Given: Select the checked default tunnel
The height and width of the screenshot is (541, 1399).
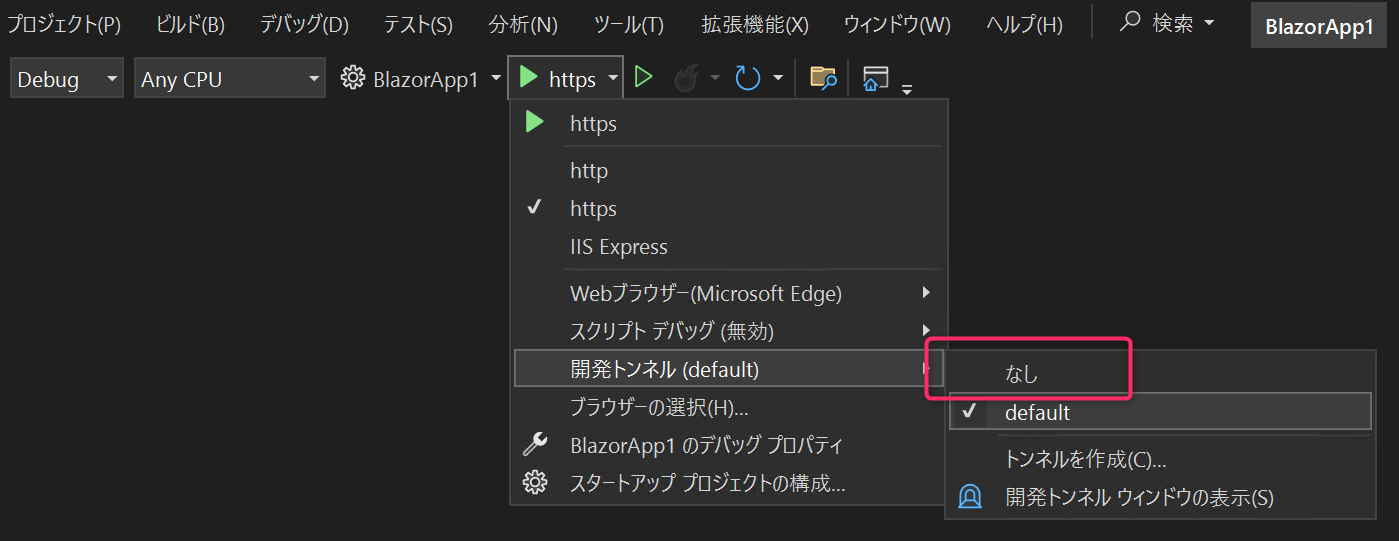Looking at the screenshot, I should tap(1160, 412).
